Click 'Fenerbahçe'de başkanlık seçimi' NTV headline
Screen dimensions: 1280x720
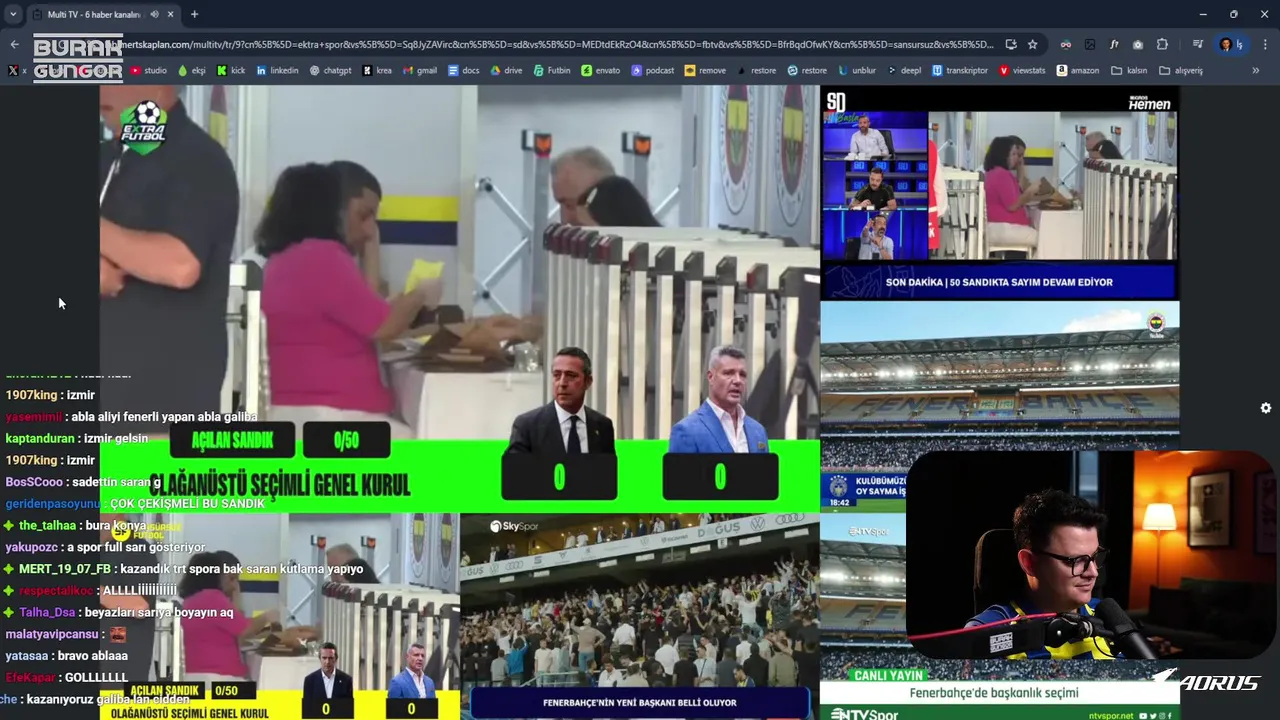point(994,693)
